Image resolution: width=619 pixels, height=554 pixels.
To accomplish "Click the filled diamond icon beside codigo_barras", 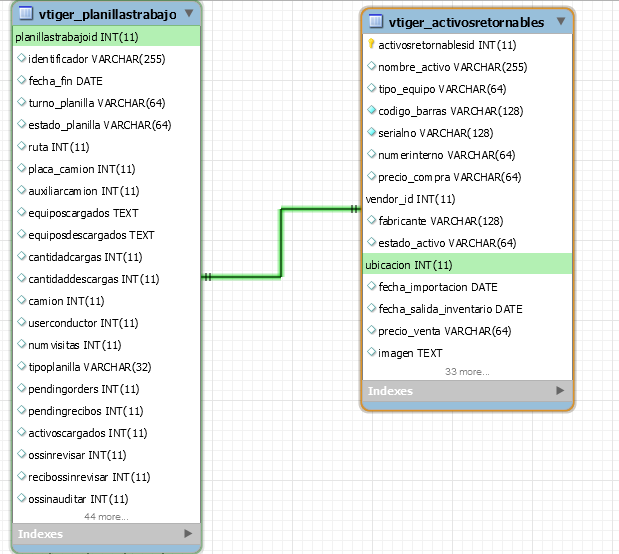I will tap(371, 110).
